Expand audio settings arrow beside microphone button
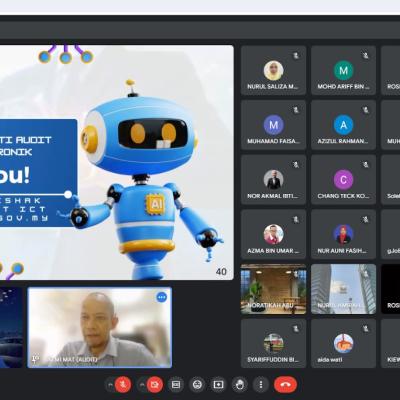400x400 pixels. tap(110, 385)
